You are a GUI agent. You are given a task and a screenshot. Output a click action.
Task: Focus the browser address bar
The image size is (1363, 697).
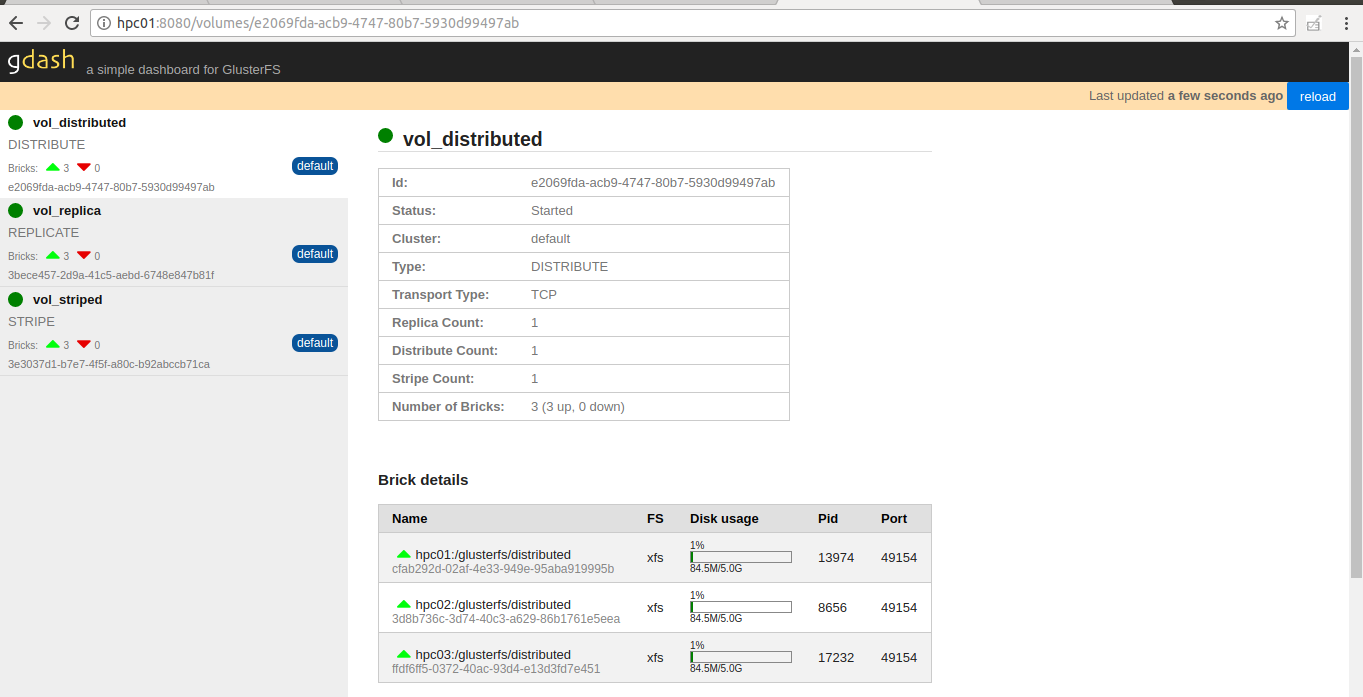(690, 23)
